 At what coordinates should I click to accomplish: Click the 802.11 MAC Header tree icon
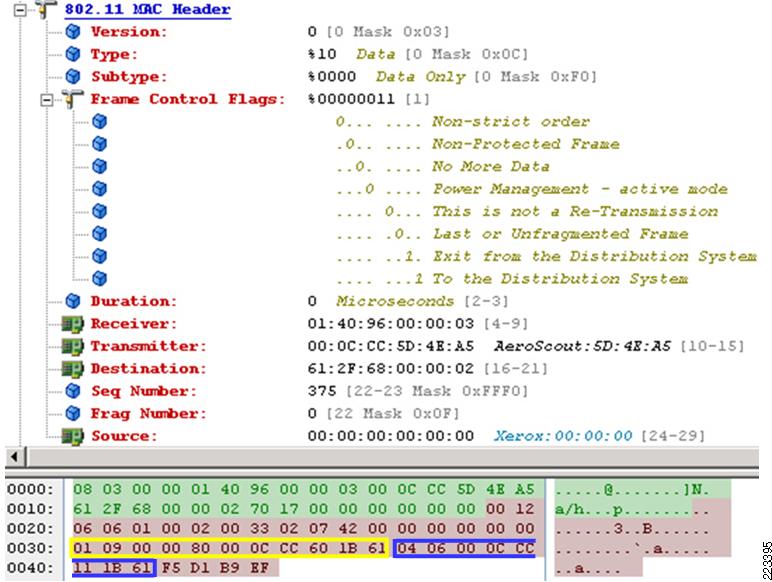[46, 9]
